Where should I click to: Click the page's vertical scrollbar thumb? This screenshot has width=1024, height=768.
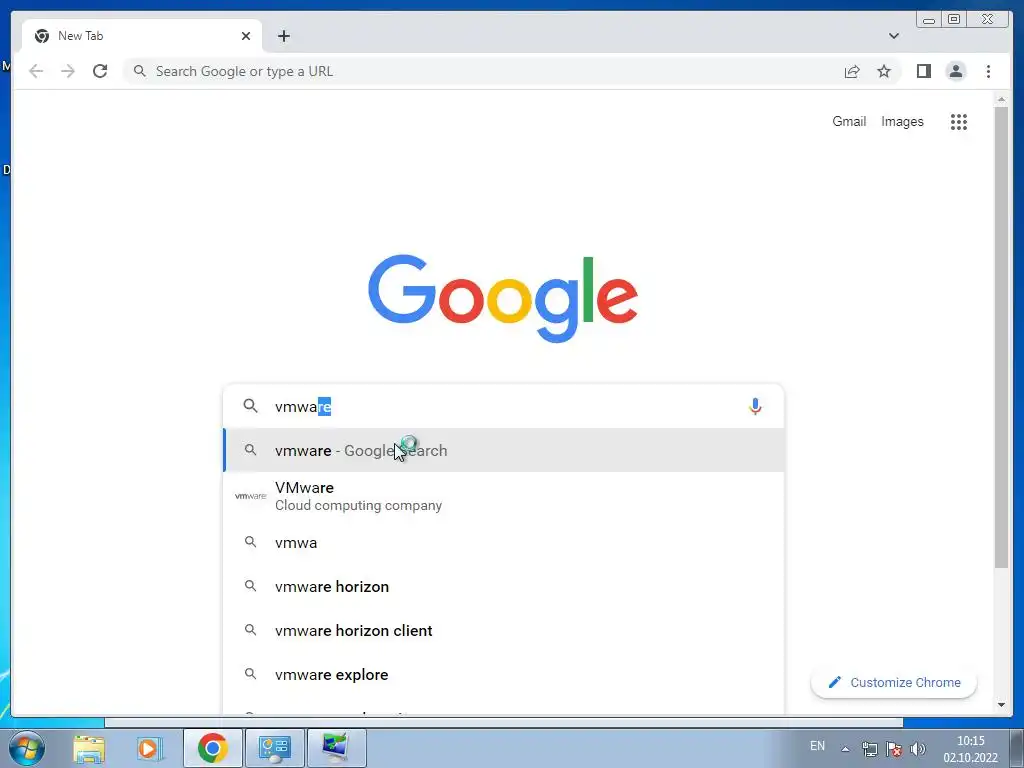point(1001,336)
